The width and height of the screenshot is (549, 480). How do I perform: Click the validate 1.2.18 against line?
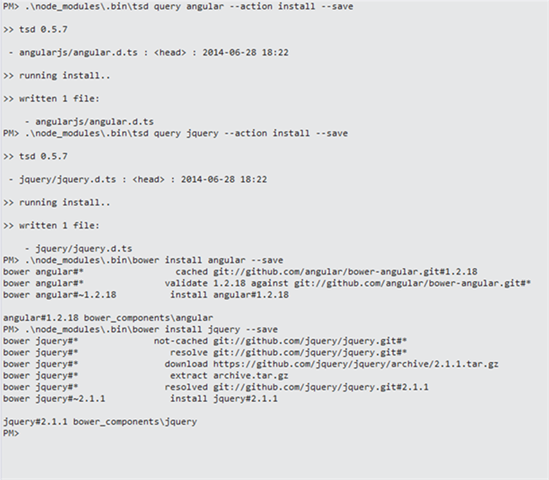click(x=267, y=283)
